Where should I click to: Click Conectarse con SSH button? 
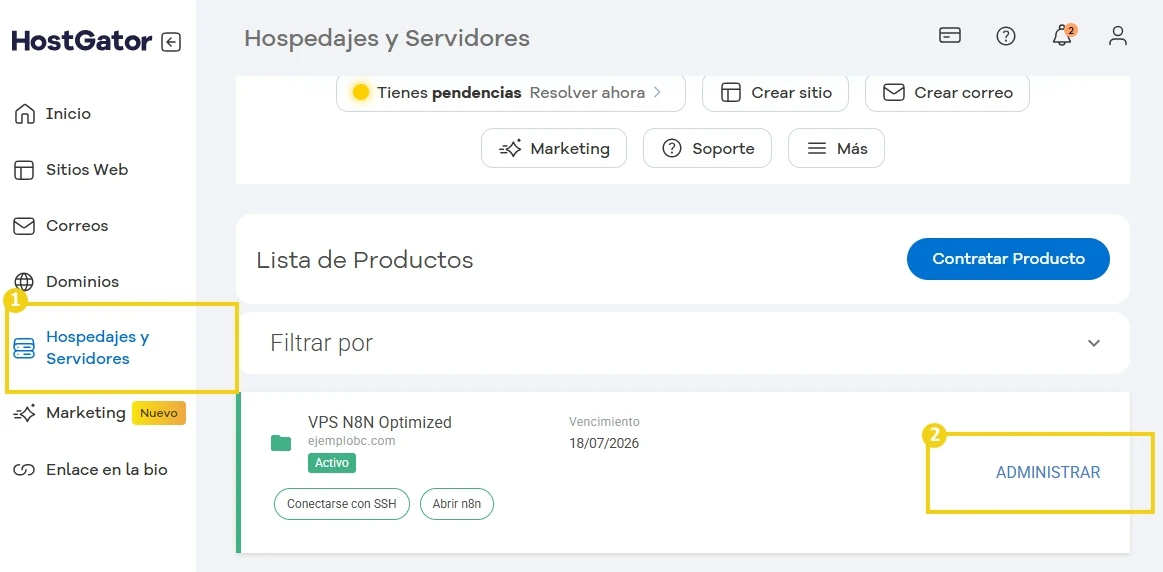coord(342,504)
